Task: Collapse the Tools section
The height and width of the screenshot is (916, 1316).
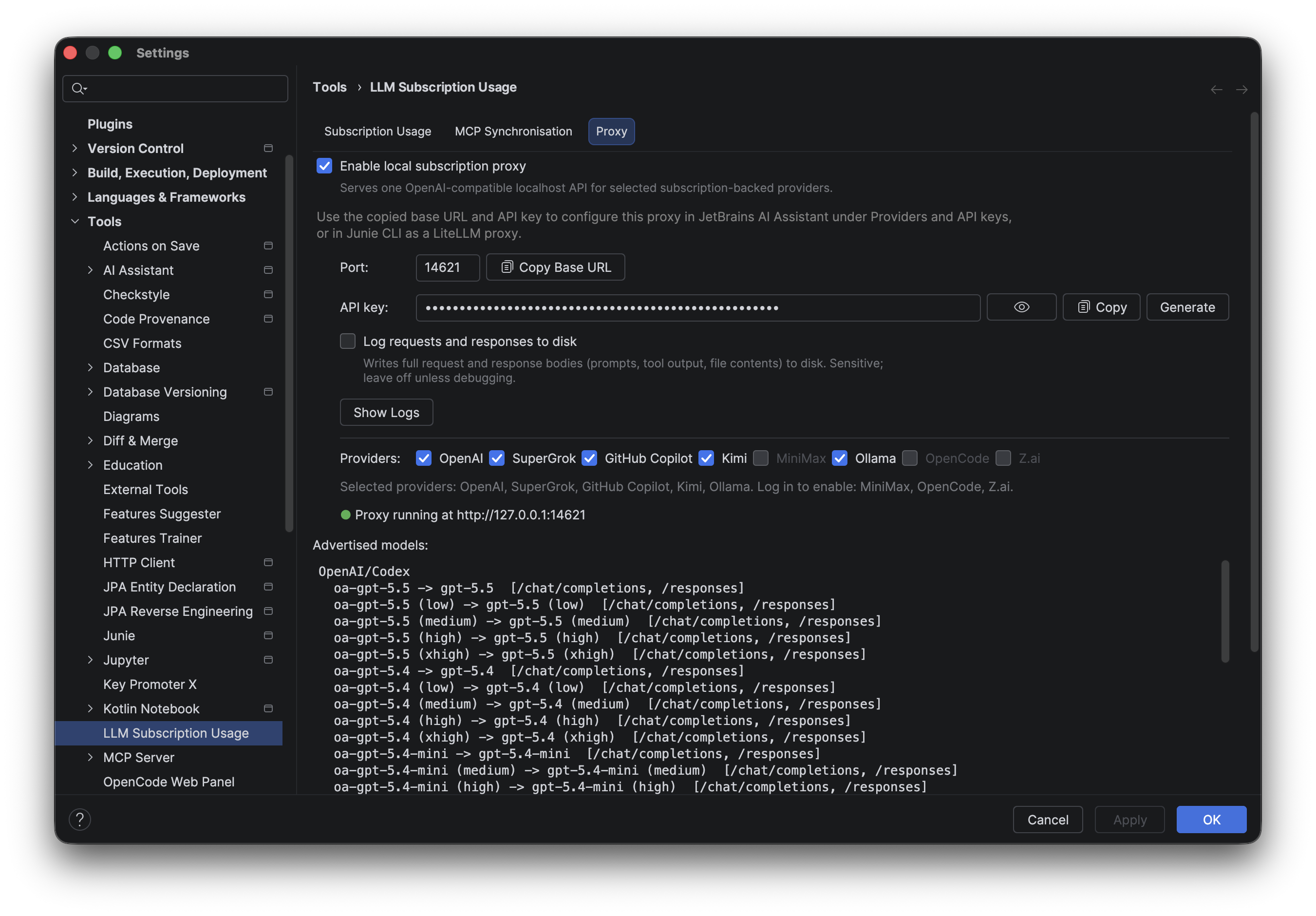Action: [75, 221]
